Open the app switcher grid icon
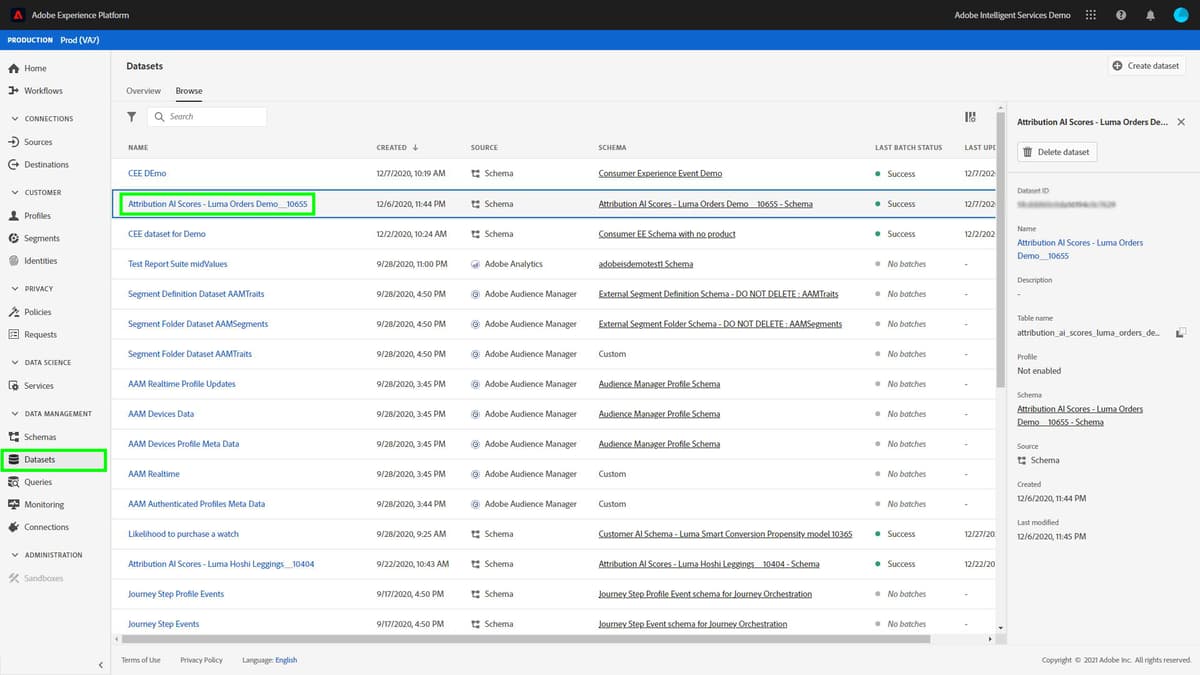Image resolution: width=1200 pixels, height=675 pixels. pos(1091,14)
